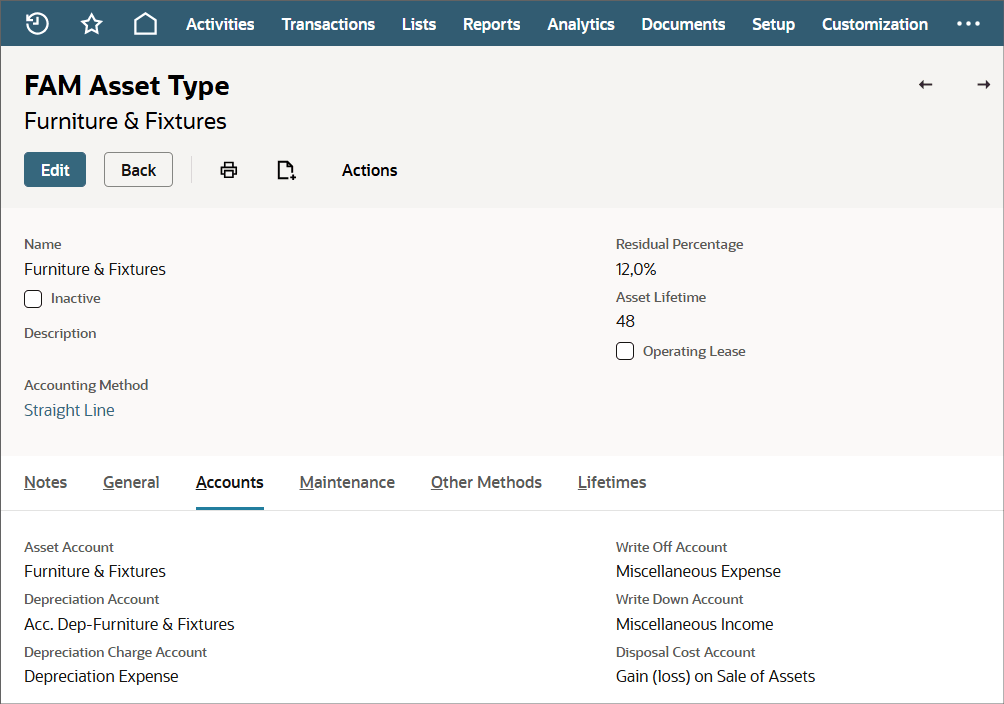Go to the Home icon
This screenshot has height=704, width=1004.
pyautogui.click(x=145, y=24)
